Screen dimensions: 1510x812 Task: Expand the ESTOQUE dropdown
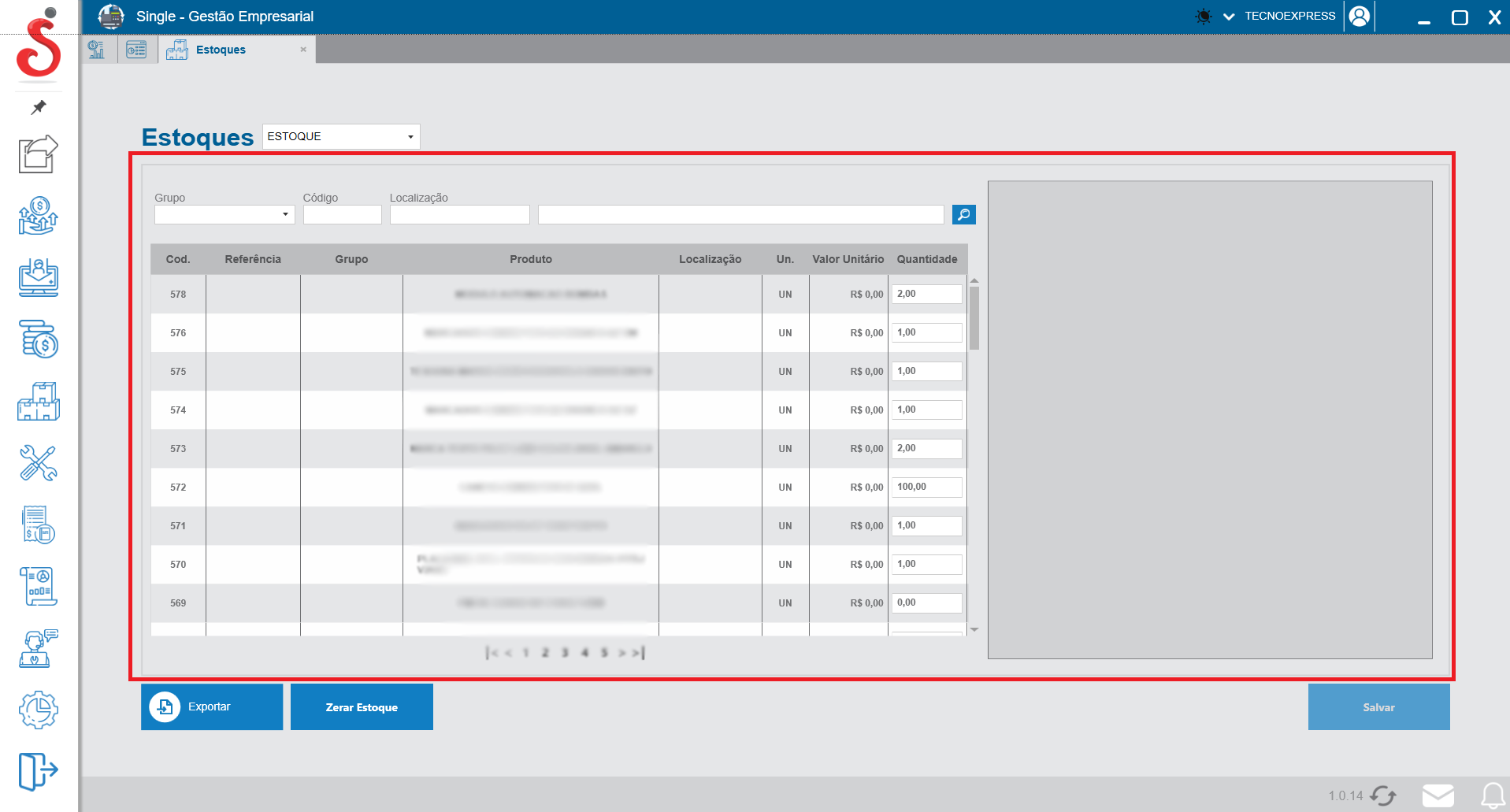click(x=410, y=137)
